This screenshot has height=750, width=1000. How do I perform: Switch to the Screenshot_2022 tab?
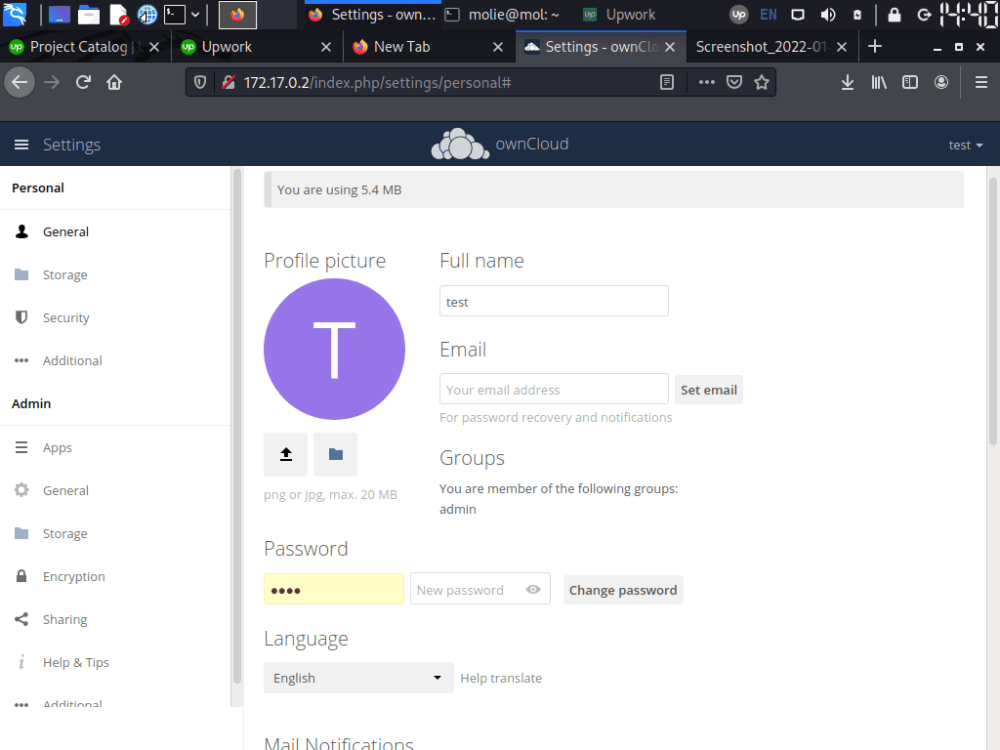tap(762, 47)
